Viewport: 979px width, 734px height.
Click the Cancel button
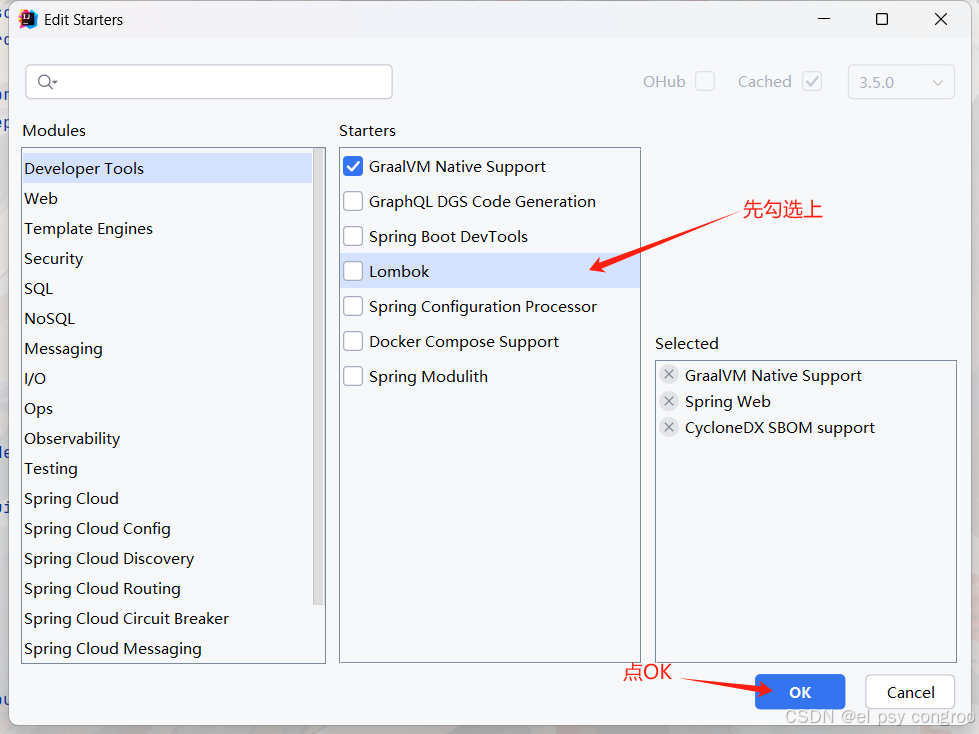click(910, 692)
